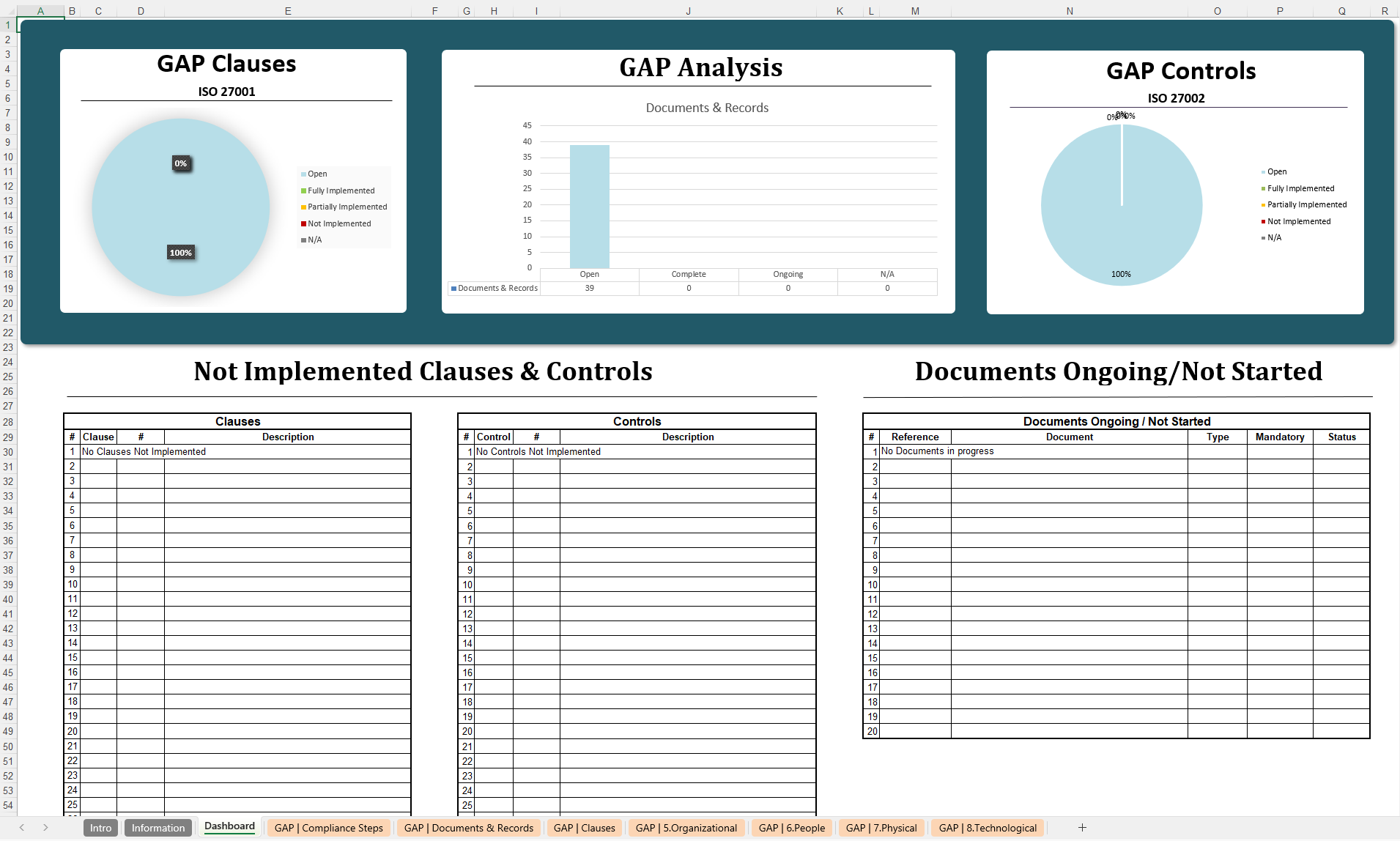This screenshot has height=841, width=1400.
Task: Switch to the Information sheet tab
Action: click(158, 827)
